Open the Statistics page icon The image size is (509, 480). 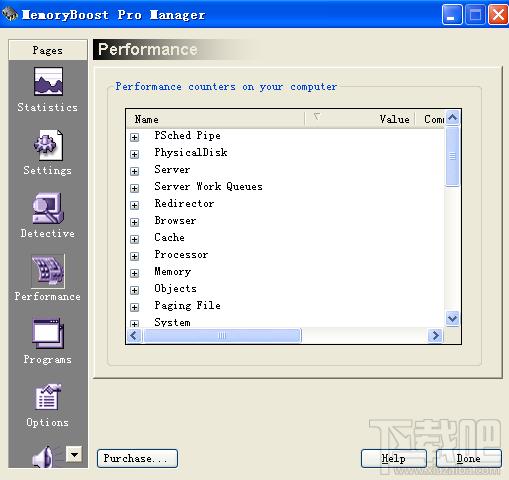coord(48,82)
